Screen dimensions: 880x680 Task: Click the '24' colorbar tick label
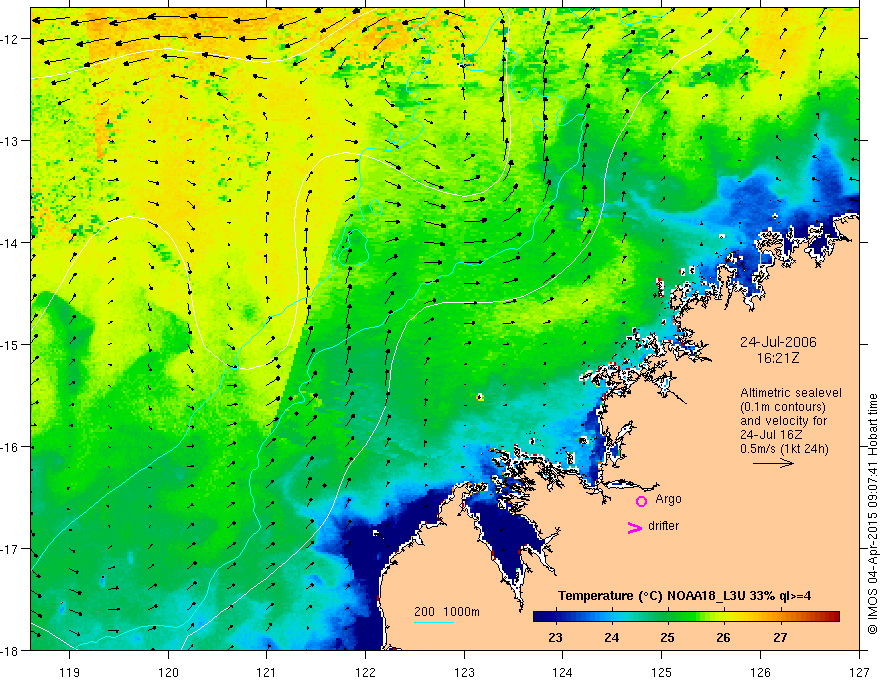point(612,637)
